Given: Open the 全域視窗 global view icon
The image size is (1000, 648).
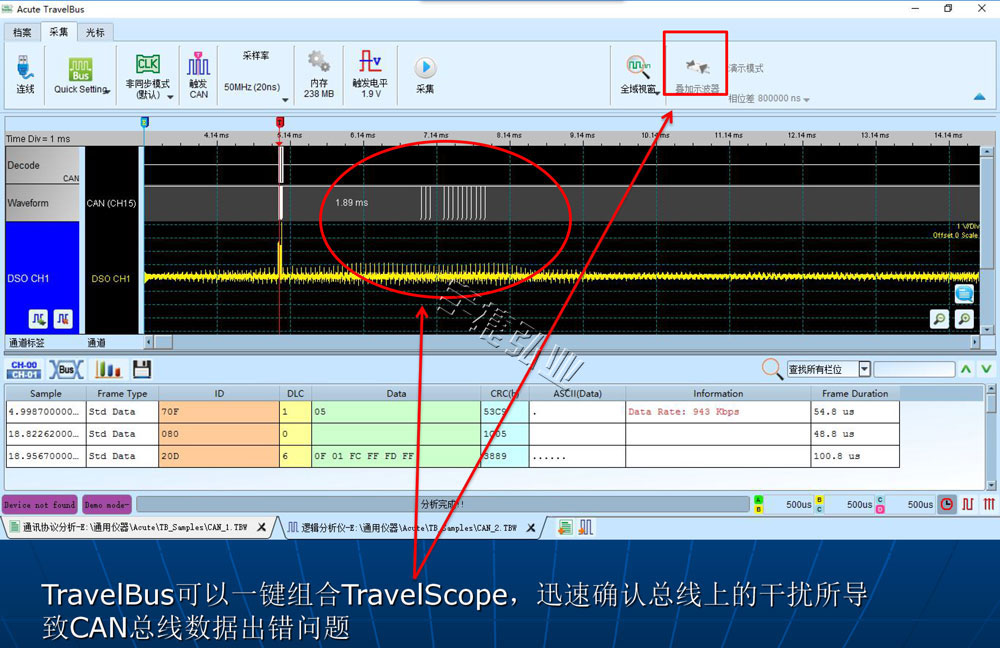Looking at the screenshot, I should click(638, 66).
